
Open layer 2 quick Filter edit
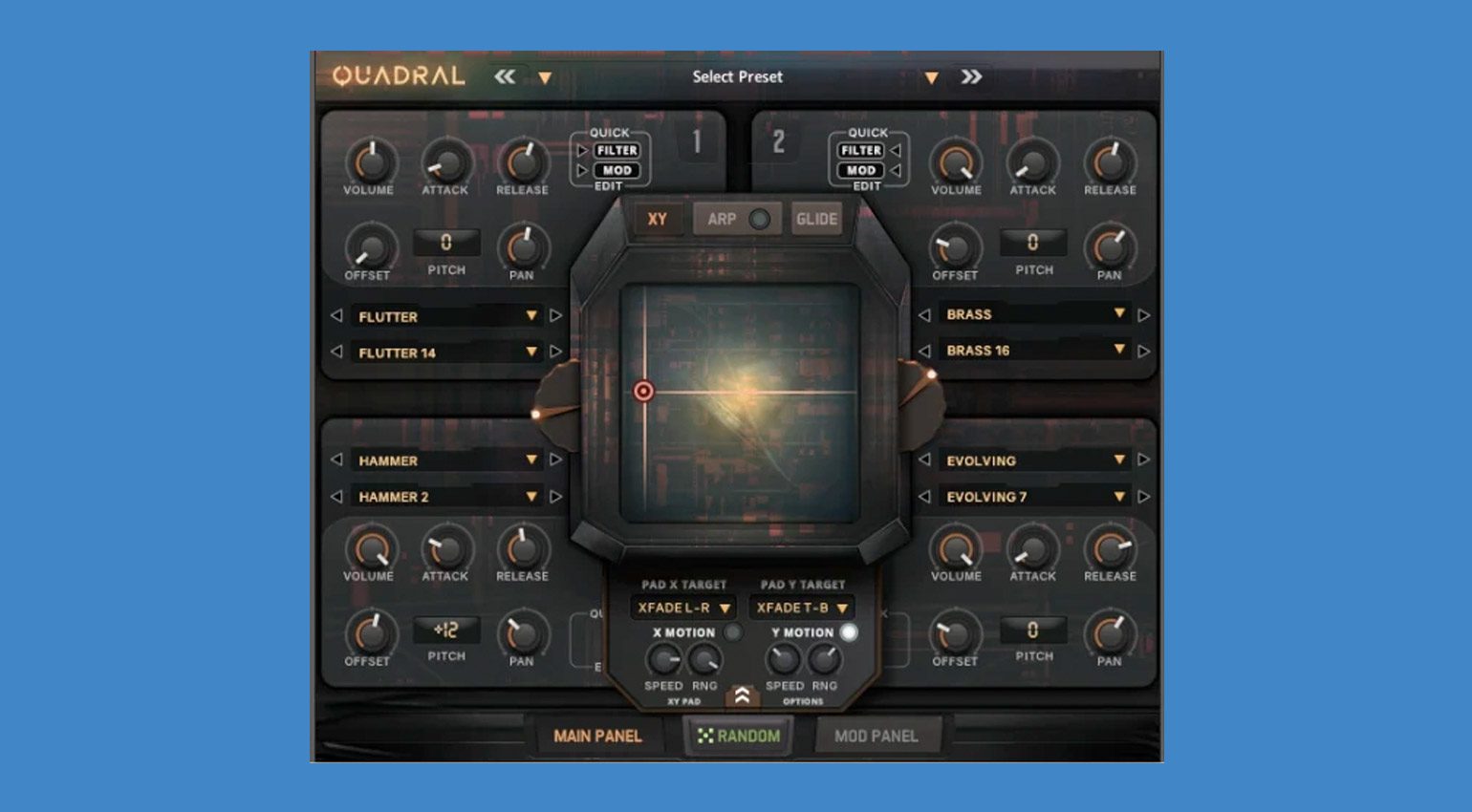[x=861, y=150]
